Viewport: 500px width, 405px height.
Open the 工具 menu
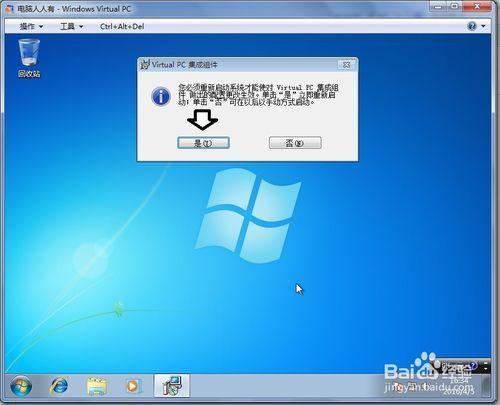(x=71, y=26)
